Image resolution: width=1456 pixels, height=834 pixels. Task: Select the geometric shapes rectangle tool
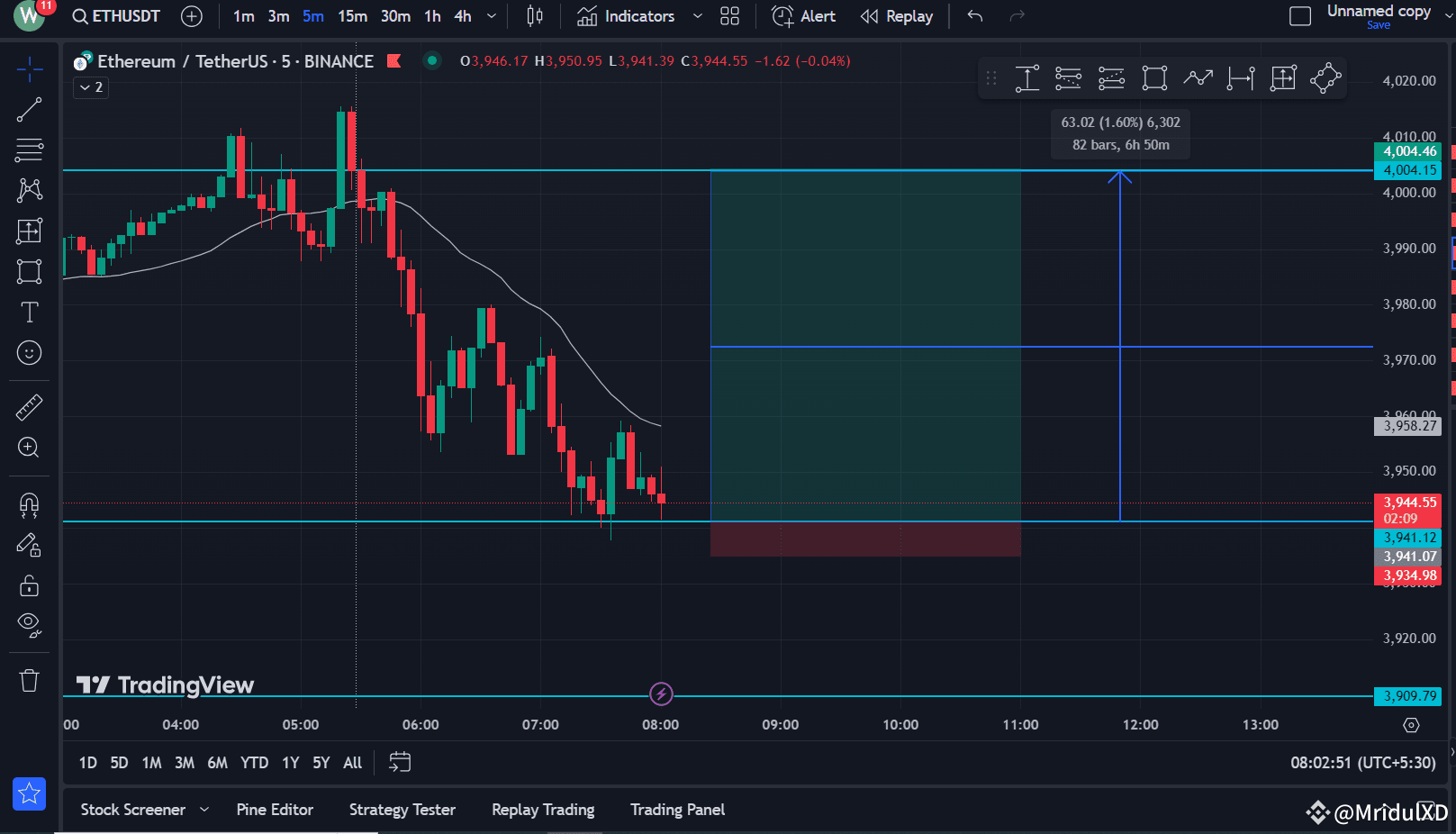click(x=29, y=271)
